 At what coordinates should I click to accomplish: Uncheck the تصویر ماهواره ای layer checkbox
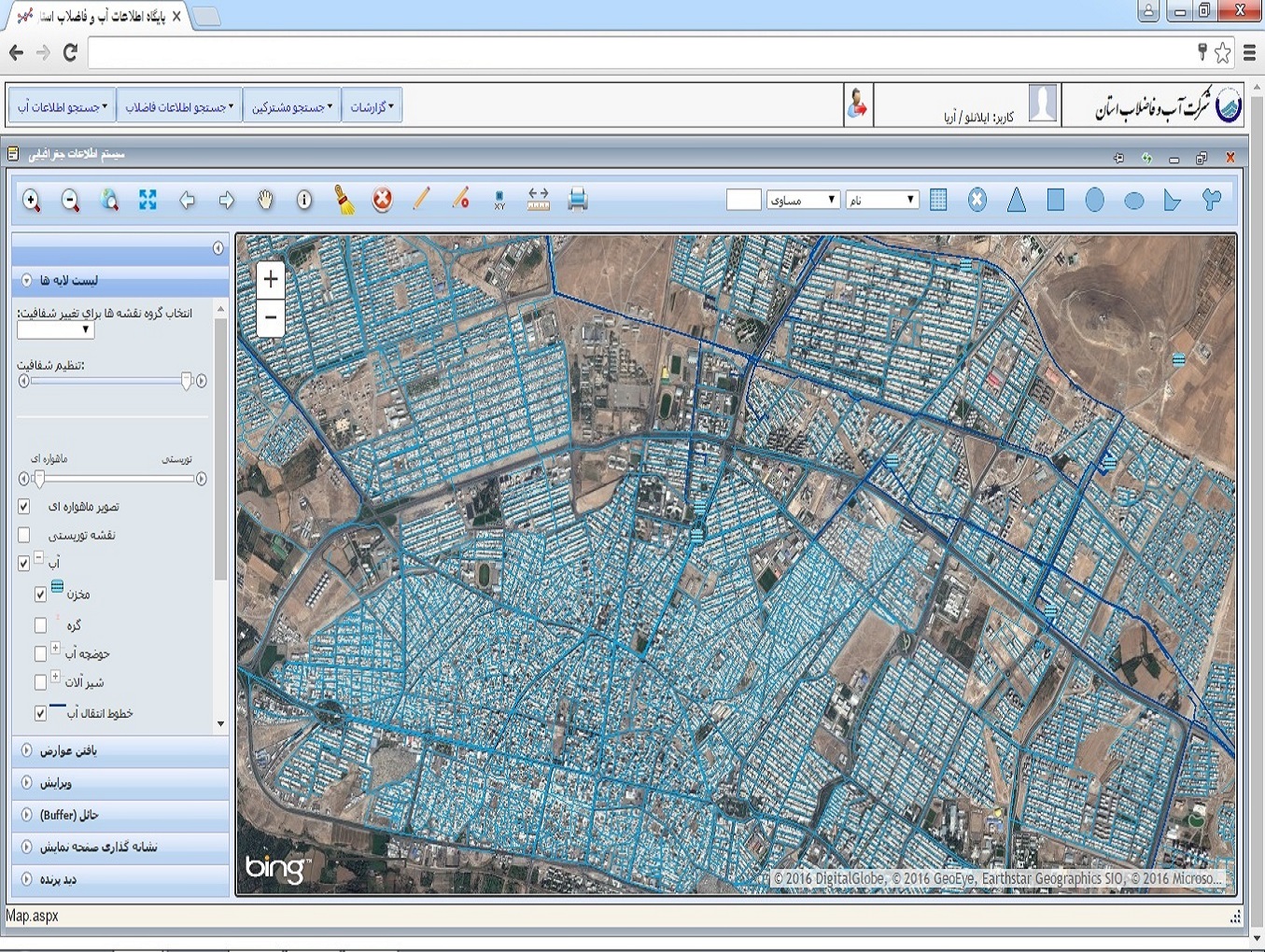tap(24, 507)
